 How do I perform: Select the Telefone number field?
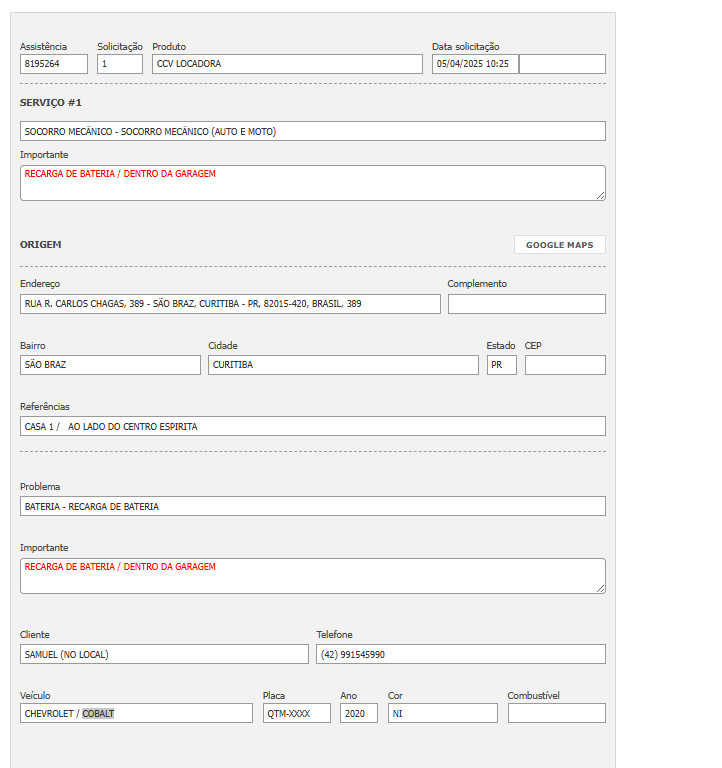coord(461,654)
